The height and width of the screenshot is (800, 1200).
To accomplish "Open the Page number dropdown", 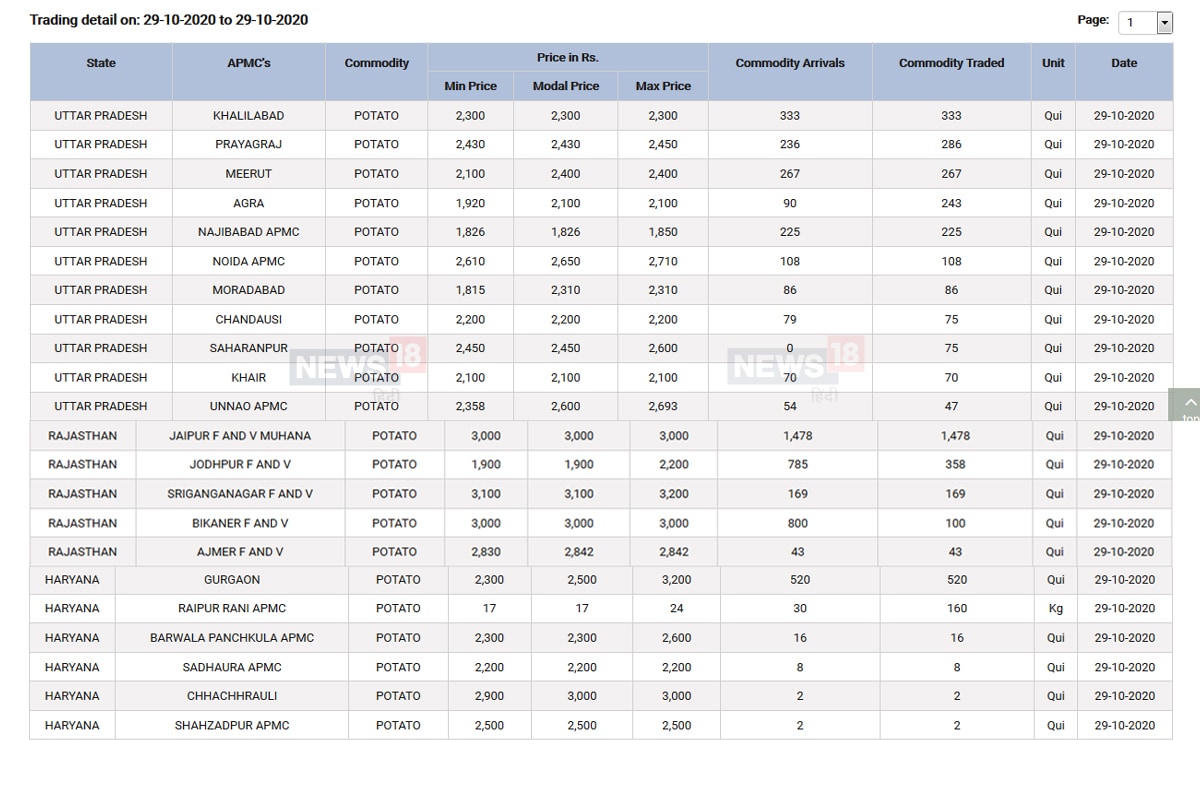I will pos(1145,22).
